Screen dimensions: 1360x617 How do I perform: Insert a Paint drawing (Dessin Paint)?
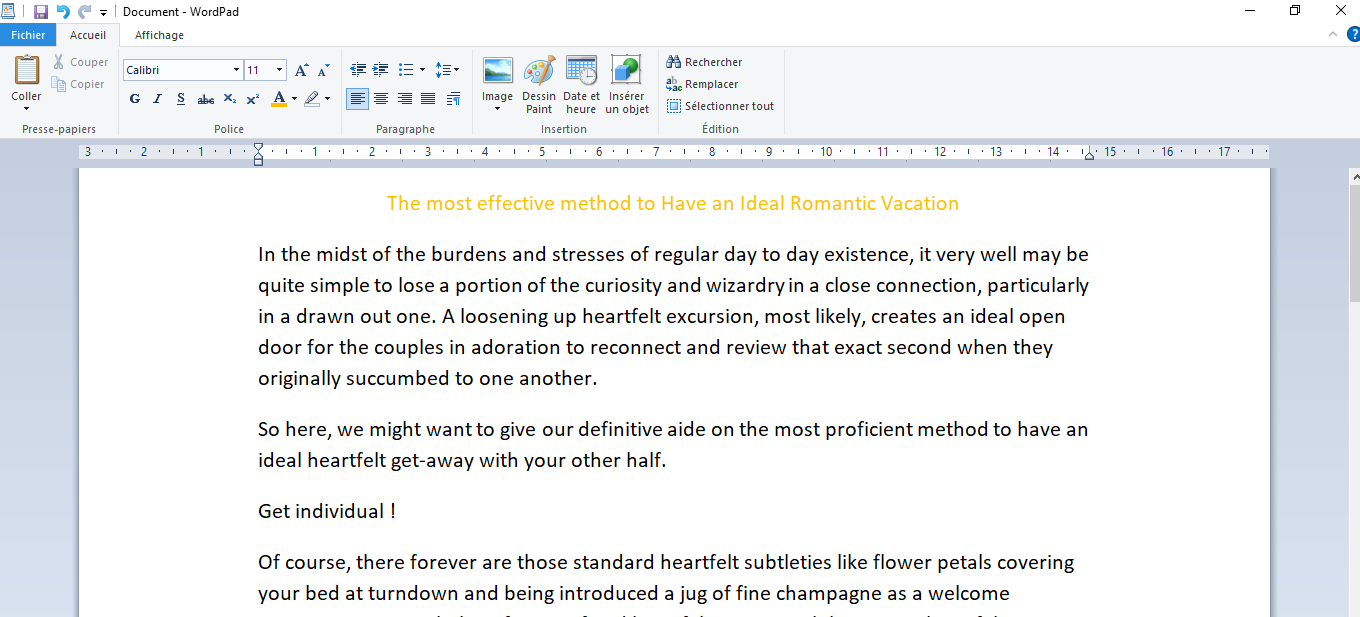coord(539,84)
